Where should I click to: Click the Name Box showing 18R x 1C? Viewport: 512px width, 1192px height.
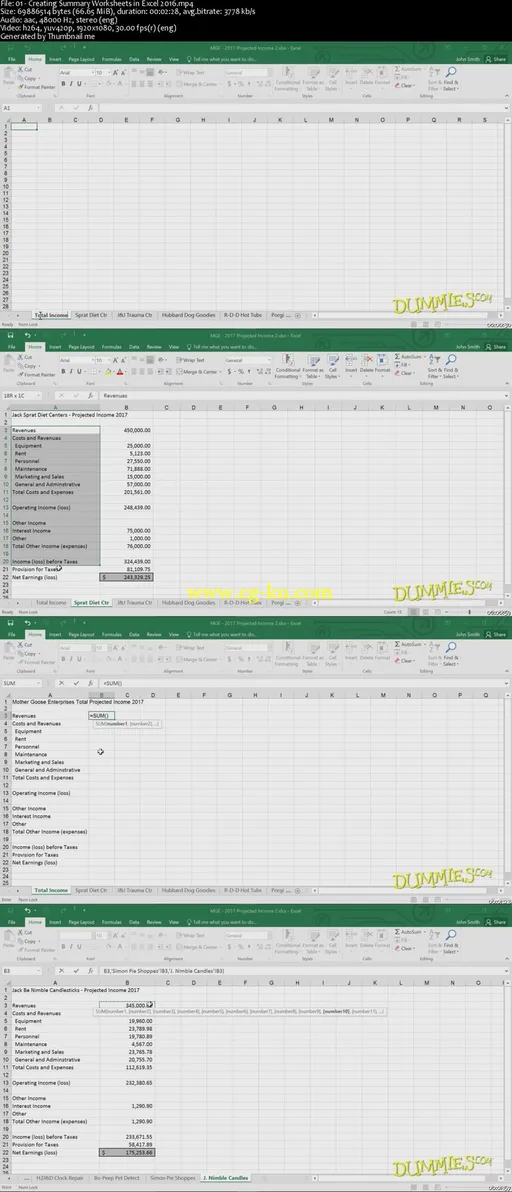pyautogui.click(x=20, y=396)
